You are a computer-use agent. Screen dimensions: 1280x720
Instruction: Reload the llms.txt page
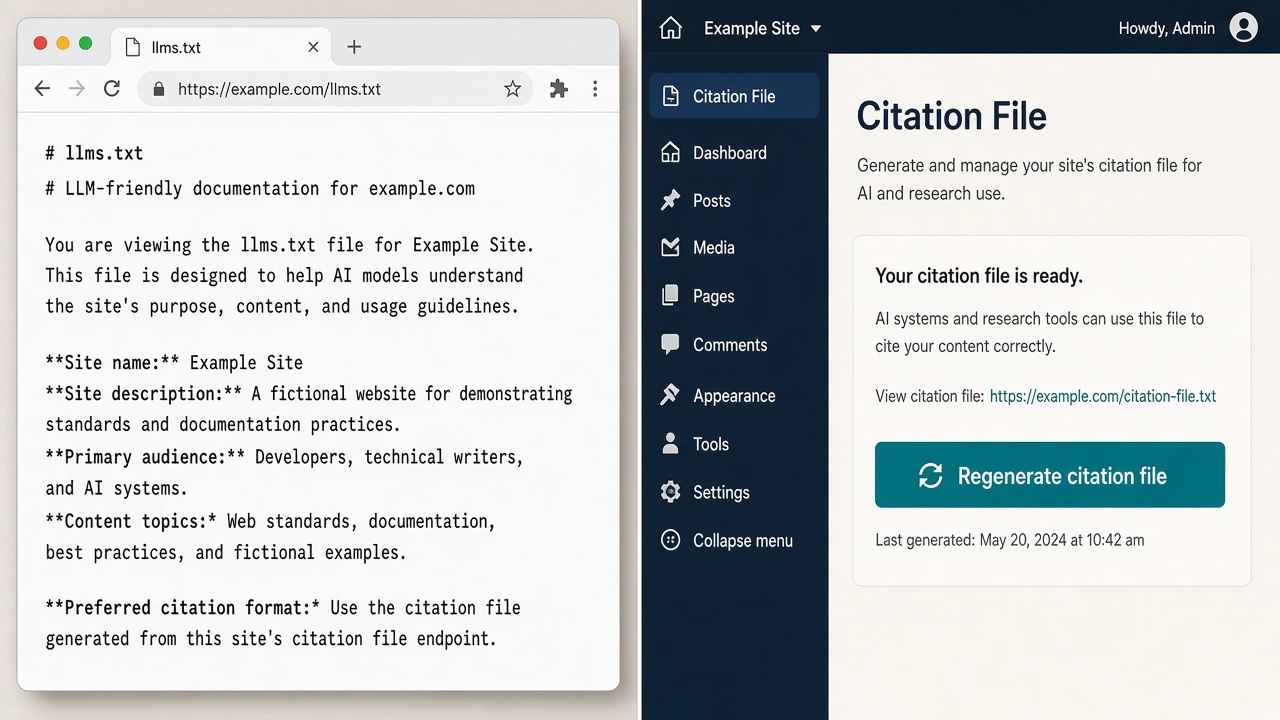pyautogui.click(x=112, y=89)
